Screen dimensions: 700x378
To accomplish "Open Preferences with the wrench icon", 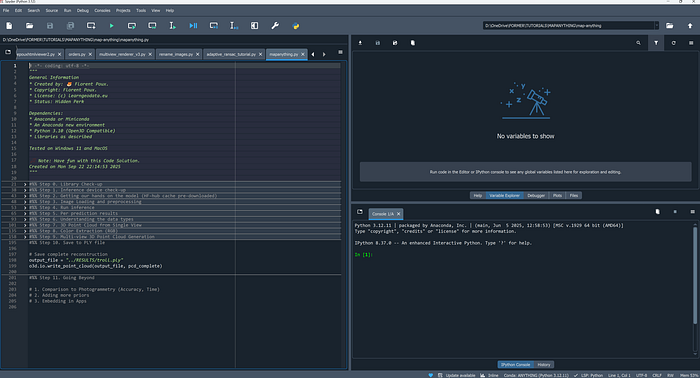I will point(275,26).
